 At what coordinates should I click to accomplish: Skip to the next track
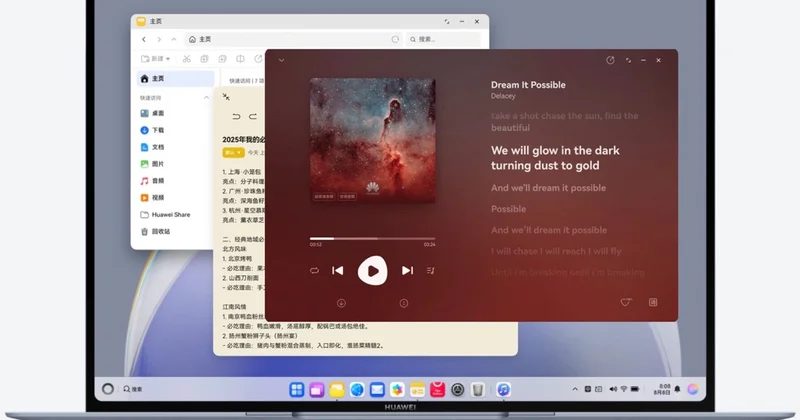407,270
